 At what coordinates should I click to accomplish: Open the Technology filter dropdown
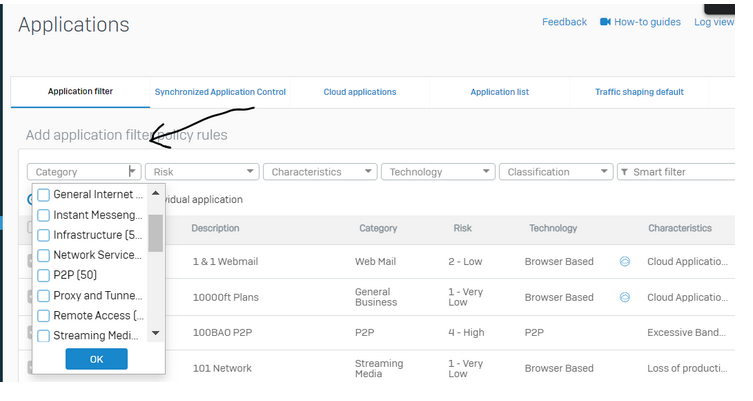[x=438, y=172]
